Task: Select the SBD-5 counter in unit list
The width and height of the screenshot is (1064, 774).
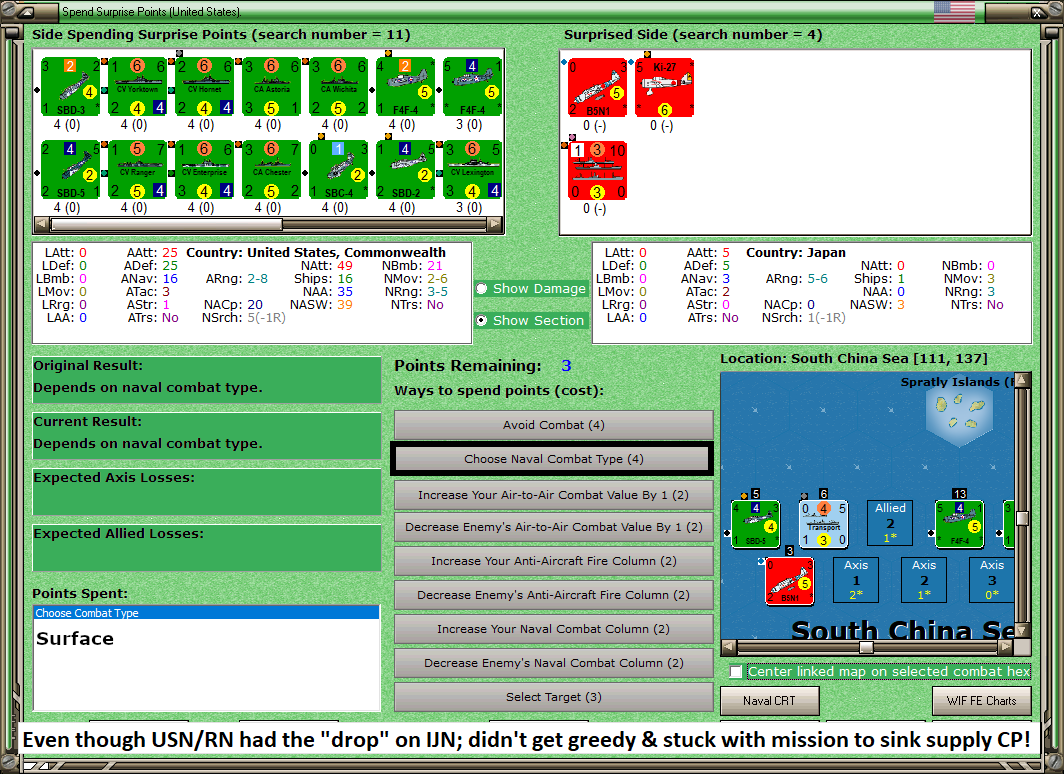Action: point(71,170)
